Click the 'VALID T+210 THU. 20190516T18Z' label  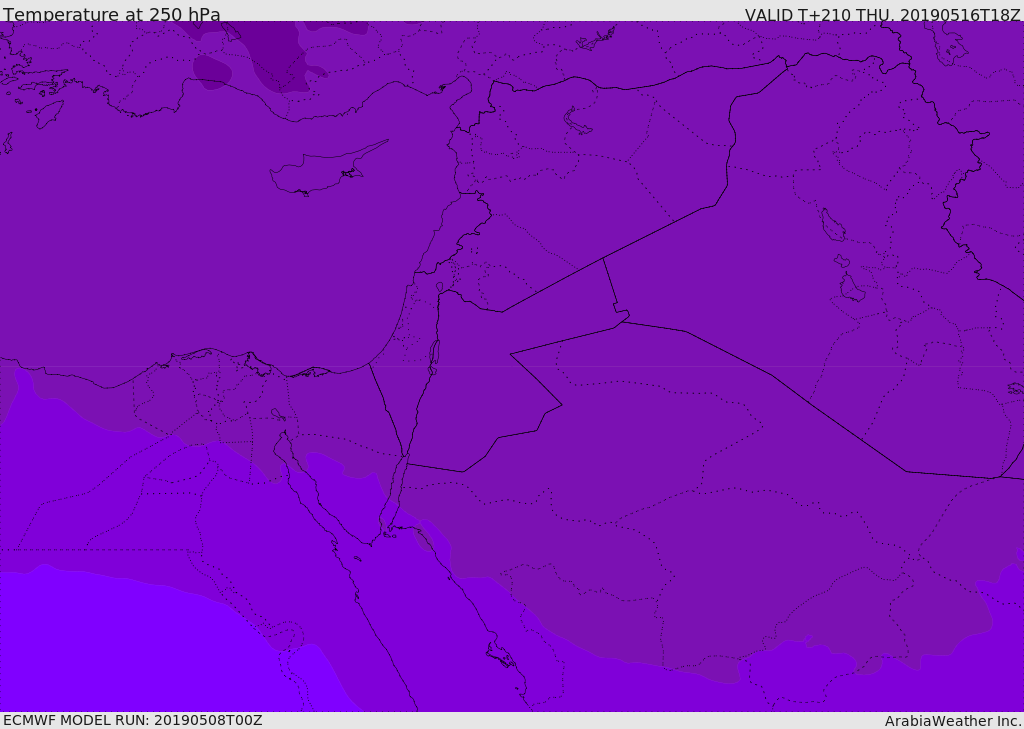tap(882, 14)
